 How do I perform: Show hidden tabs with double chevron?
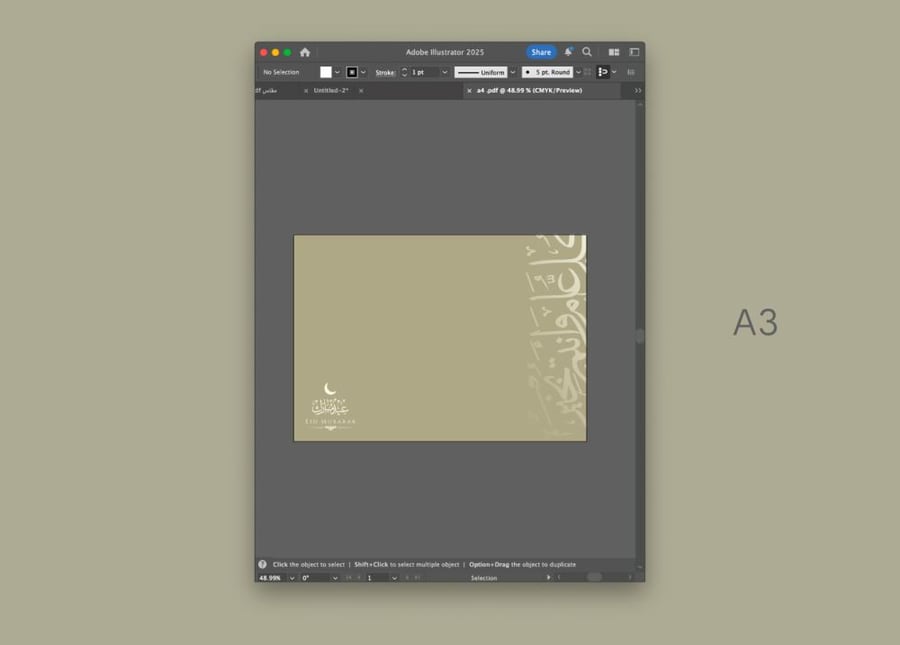pyautogui.click(x=638, y=91)
